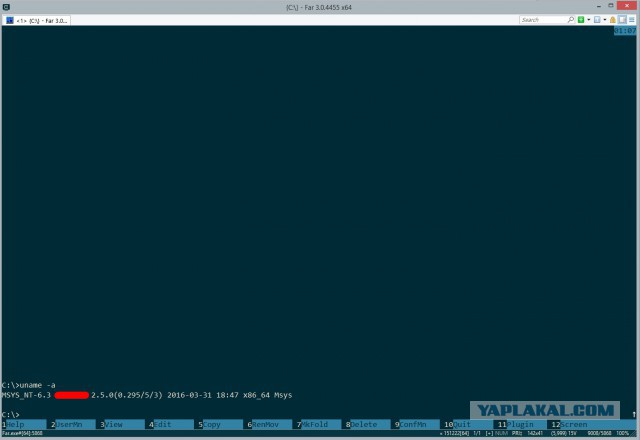Click the F10 Quit key bar button
Image resolution: width=640 pixels, height=440 pixels.
coord(467,424)
